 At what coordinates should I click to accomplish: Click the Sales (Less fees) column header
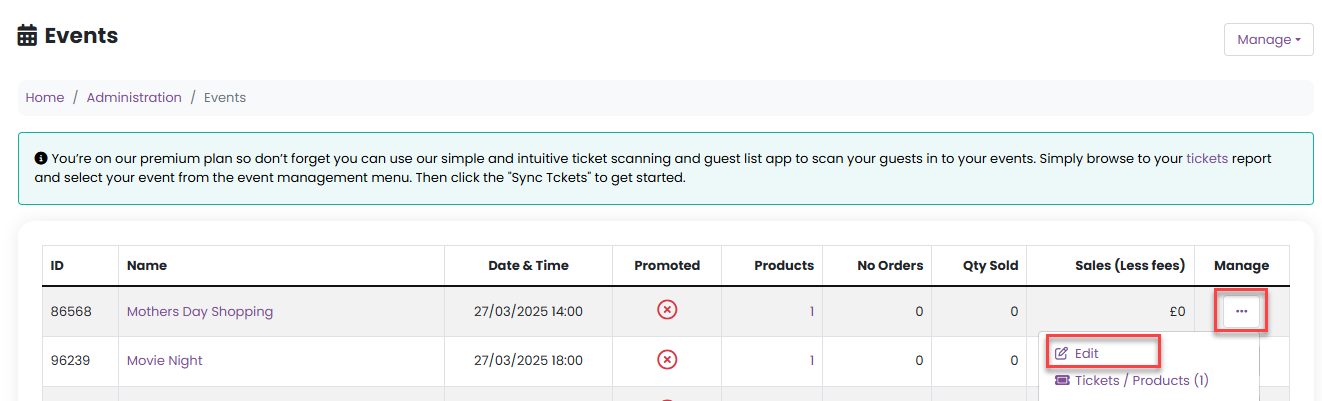[1129, 266]
